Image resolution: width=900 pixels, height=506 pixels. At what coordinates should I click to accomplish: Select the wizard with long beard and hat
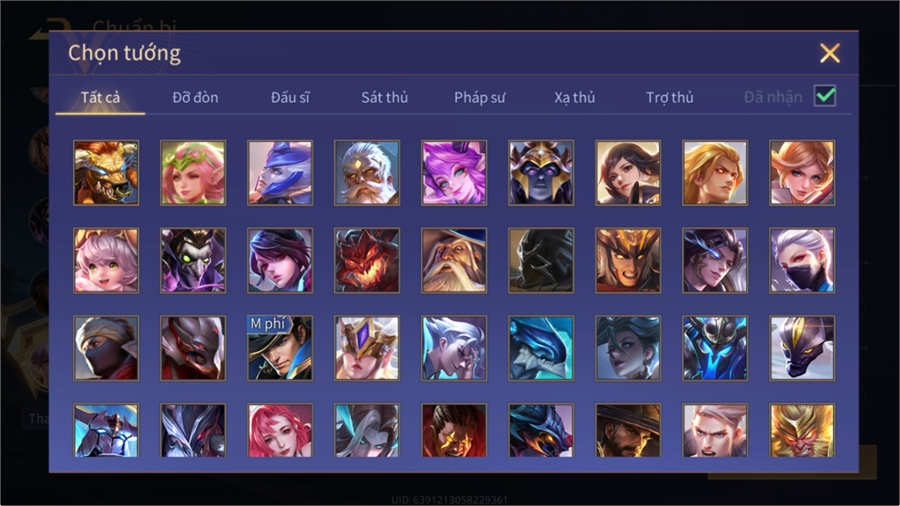454,260
